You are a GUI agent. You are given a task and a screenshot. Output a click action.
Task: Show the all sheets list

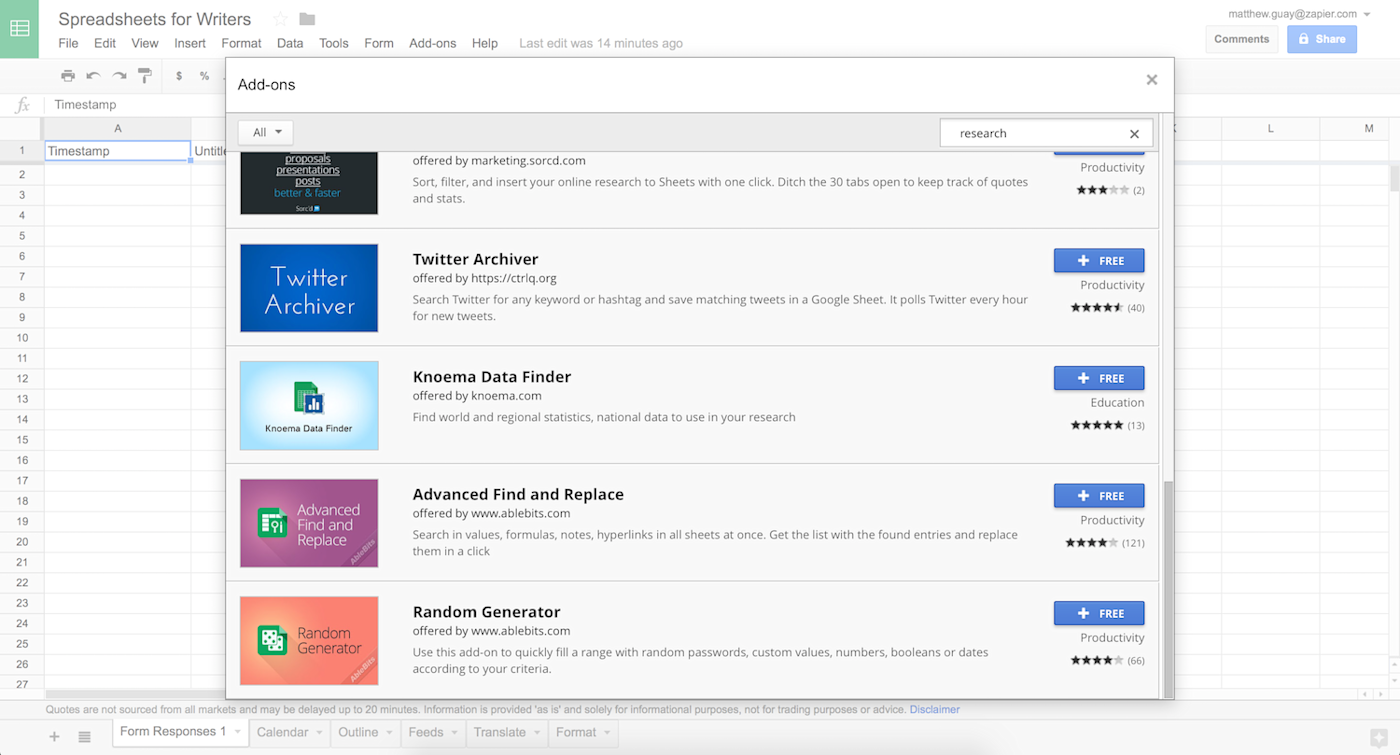85,737
